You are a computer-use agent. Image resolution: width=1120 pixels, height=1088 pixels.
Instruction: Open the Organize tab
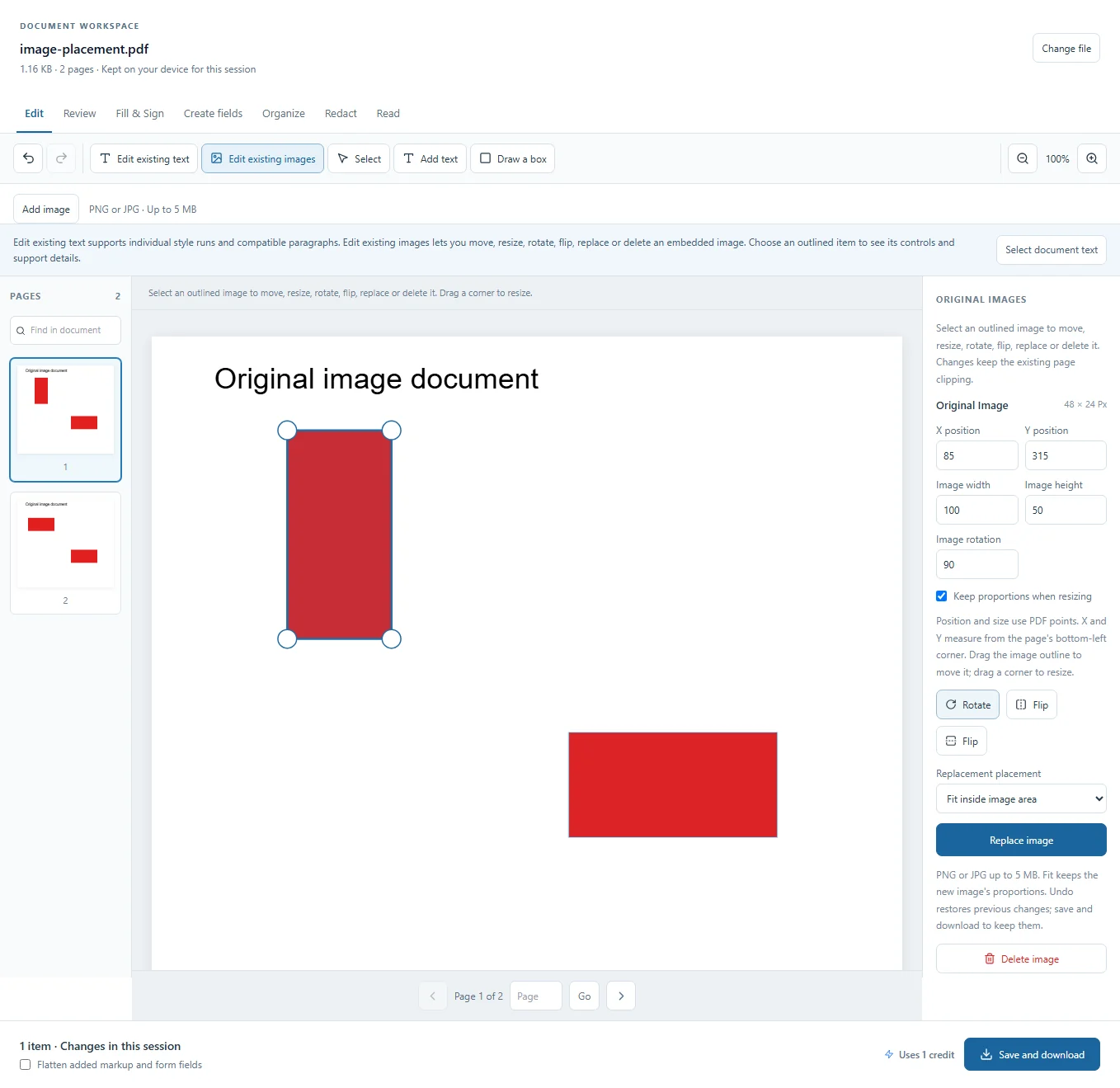click(284, 114)
